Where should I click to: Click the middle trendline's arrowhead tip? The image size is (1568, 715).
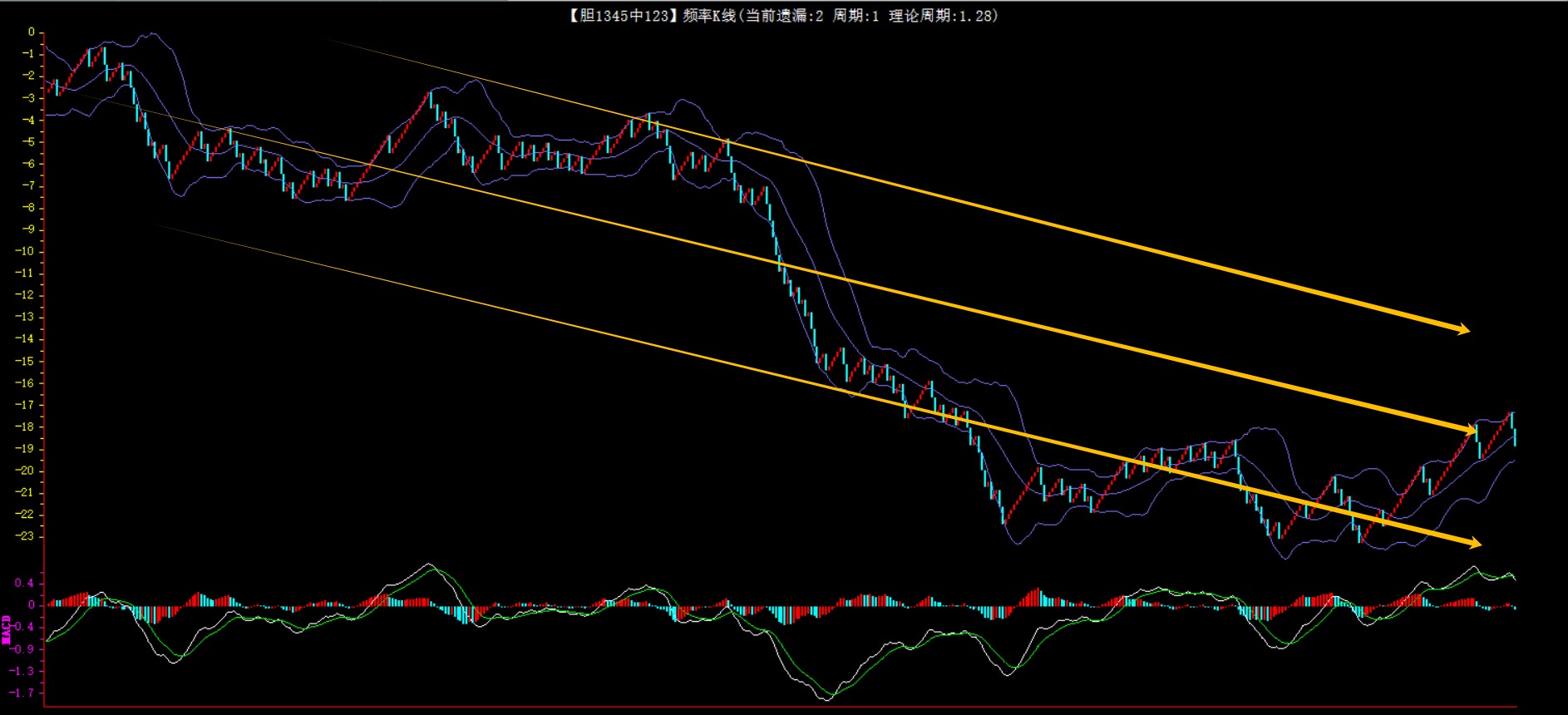[x=1476, y=431]
